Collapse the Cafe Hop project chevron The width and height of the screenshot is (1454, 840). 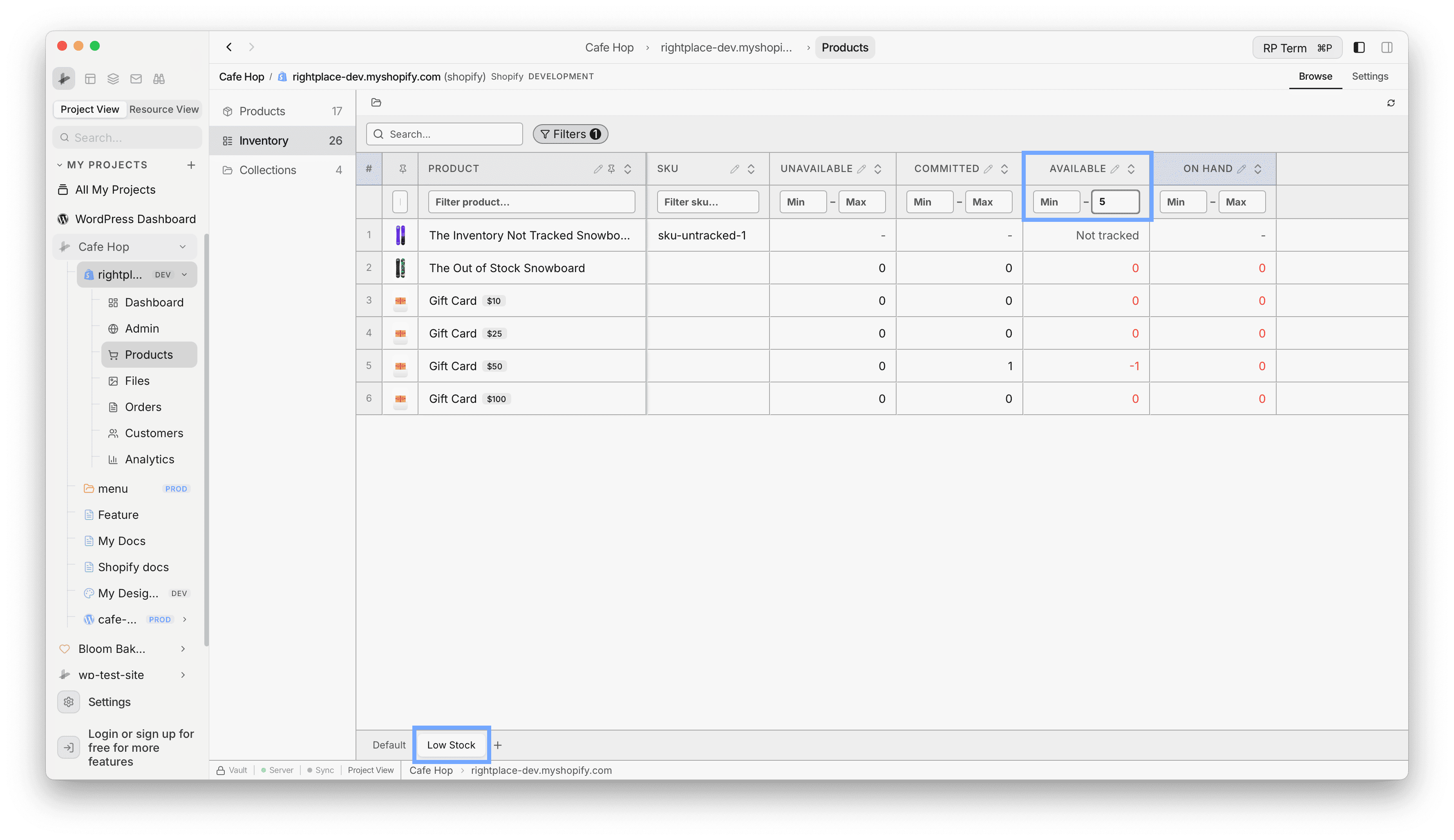pos(183,246)
